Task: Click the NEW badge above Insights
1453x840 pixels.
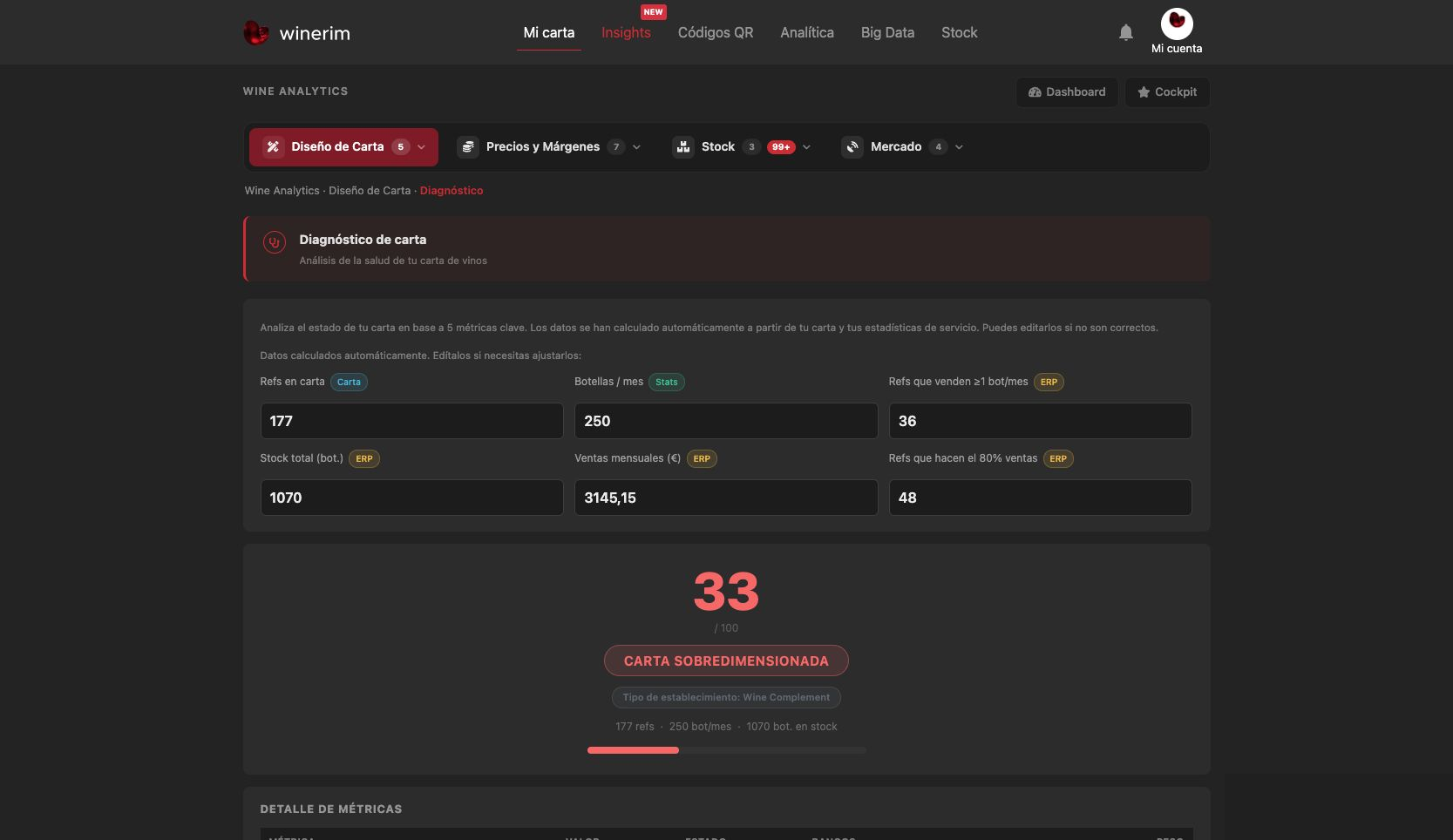Action: (653, 12)
